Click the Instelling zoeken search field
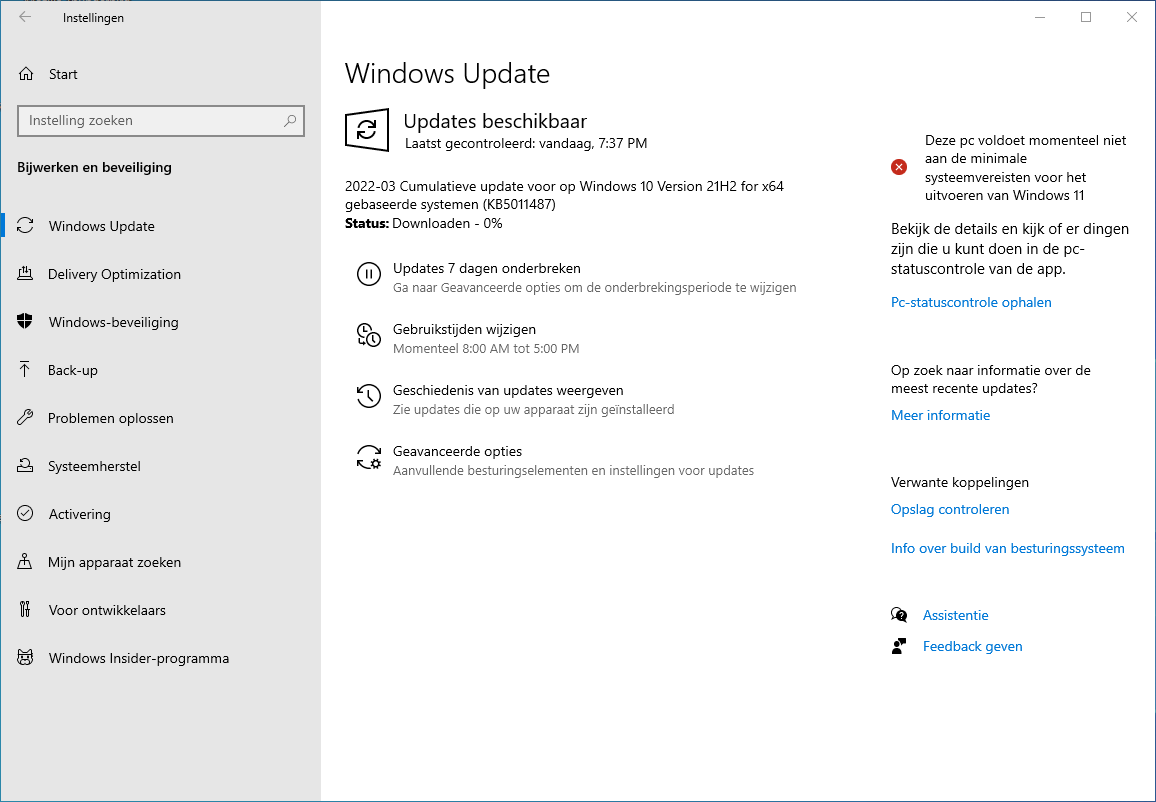The image size is (1156, 802). coord(150,121)
